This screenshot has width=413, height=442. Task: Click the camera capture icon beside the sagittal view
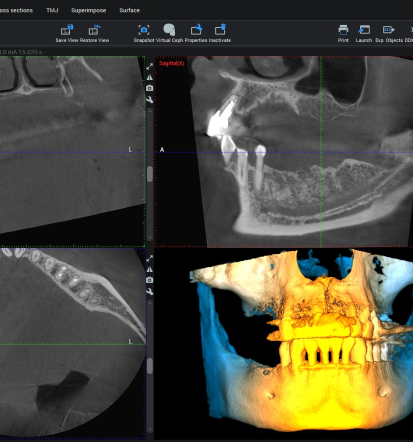click(x=150, y=88)
